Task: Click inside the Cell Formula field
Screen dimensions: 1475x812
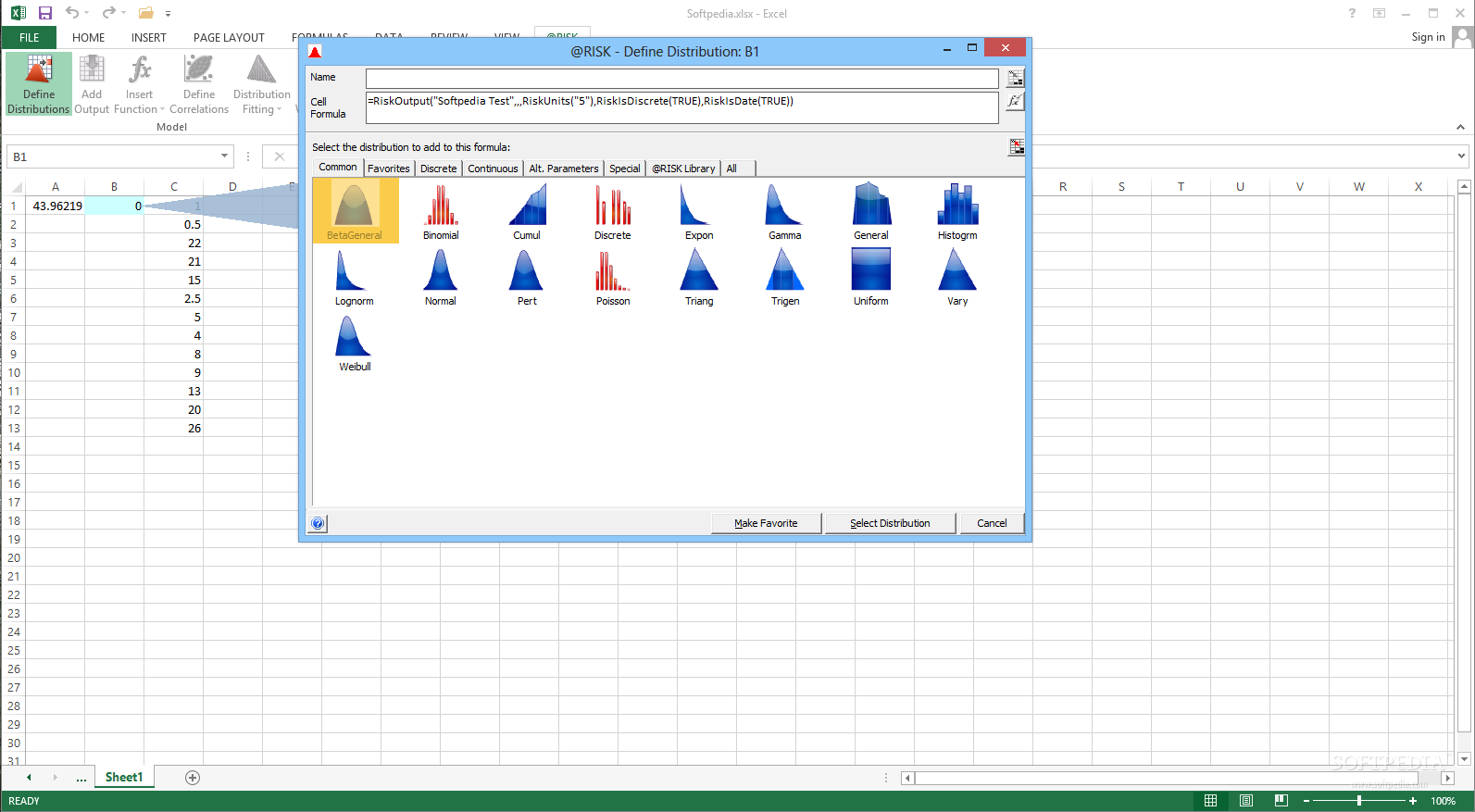Action: click(x=682, y=107)
